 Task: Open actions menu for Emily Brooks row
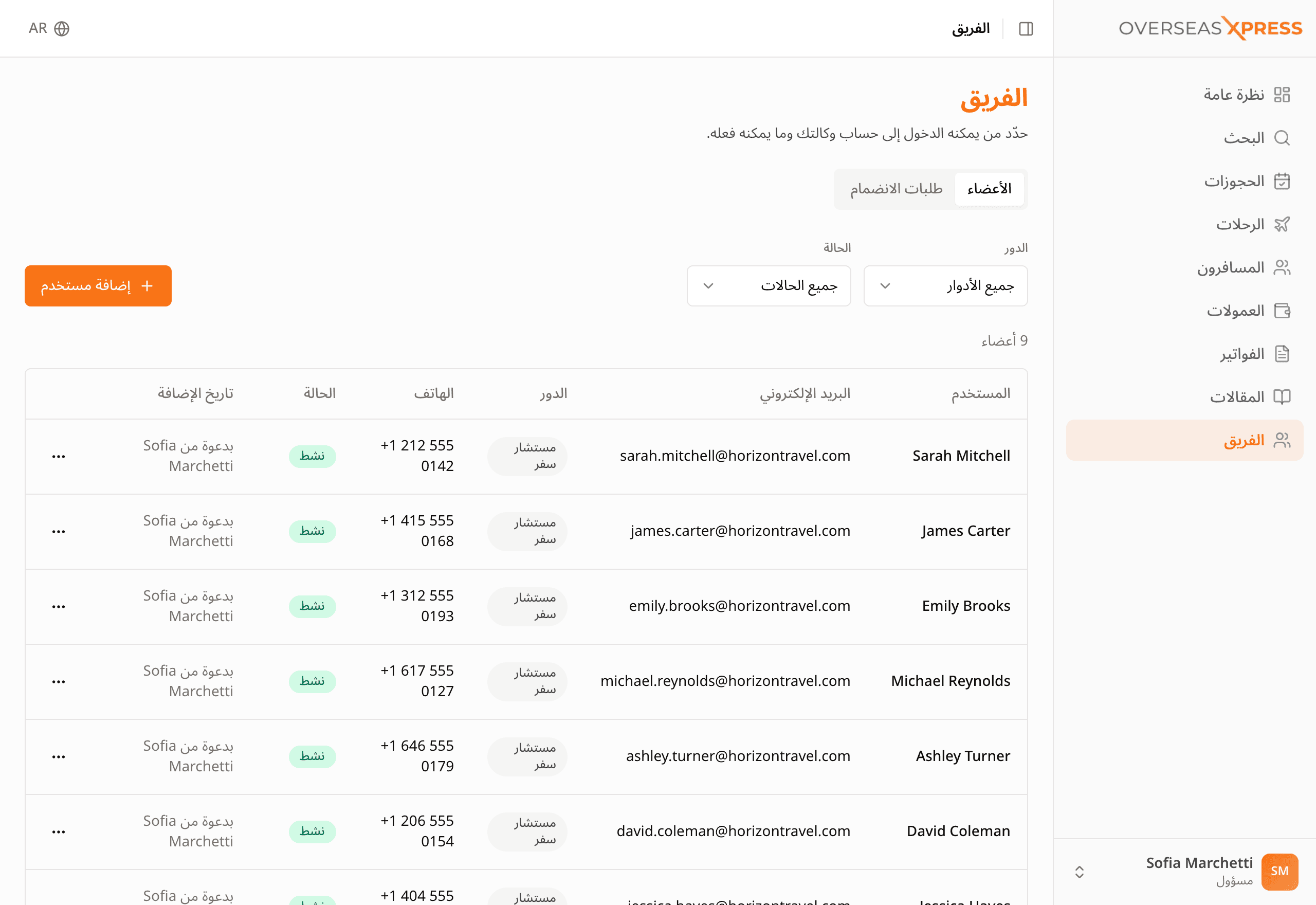(x=59, y=606)
